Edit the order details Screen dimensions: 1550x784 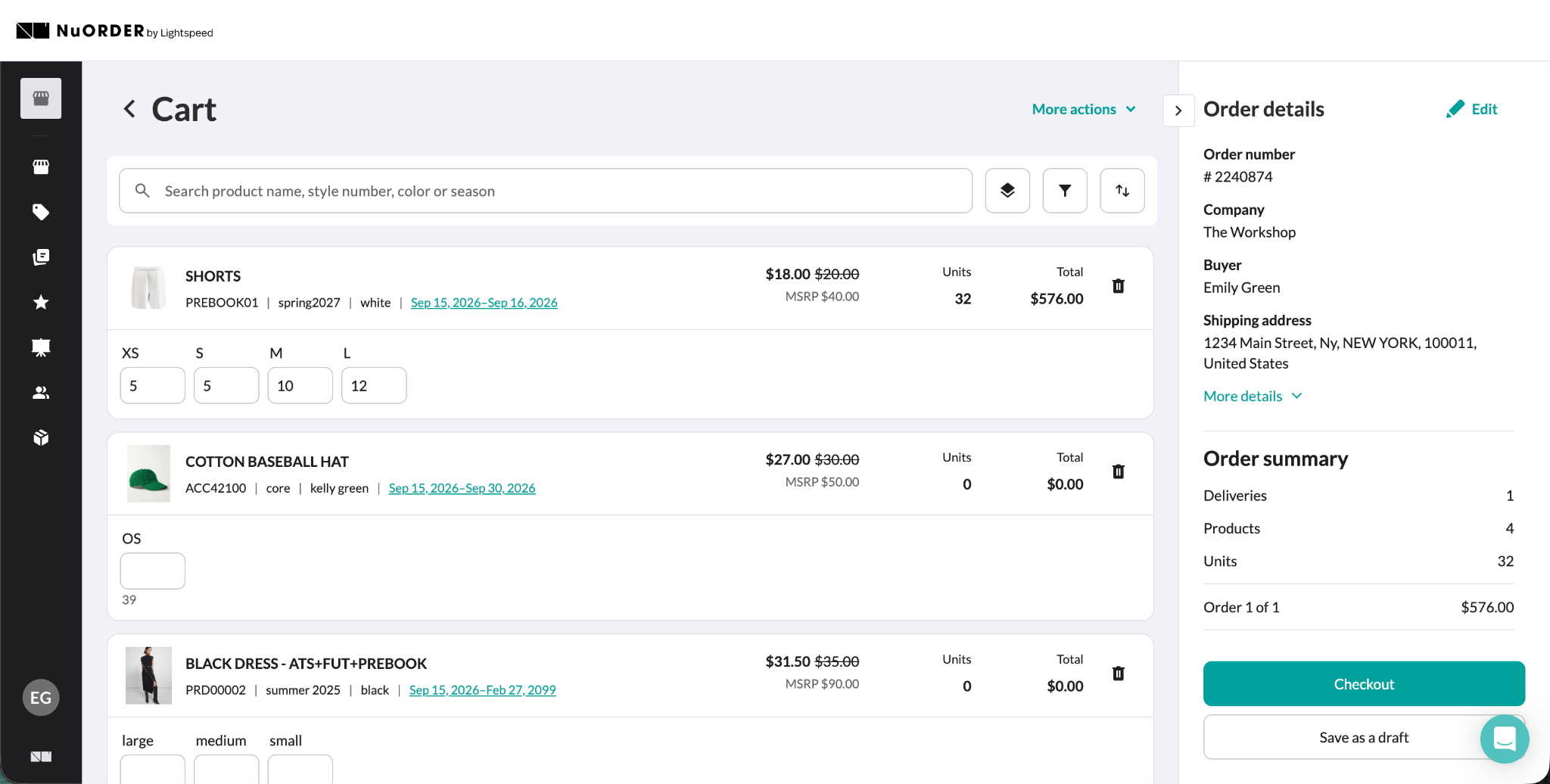[x=1471, y=109]
